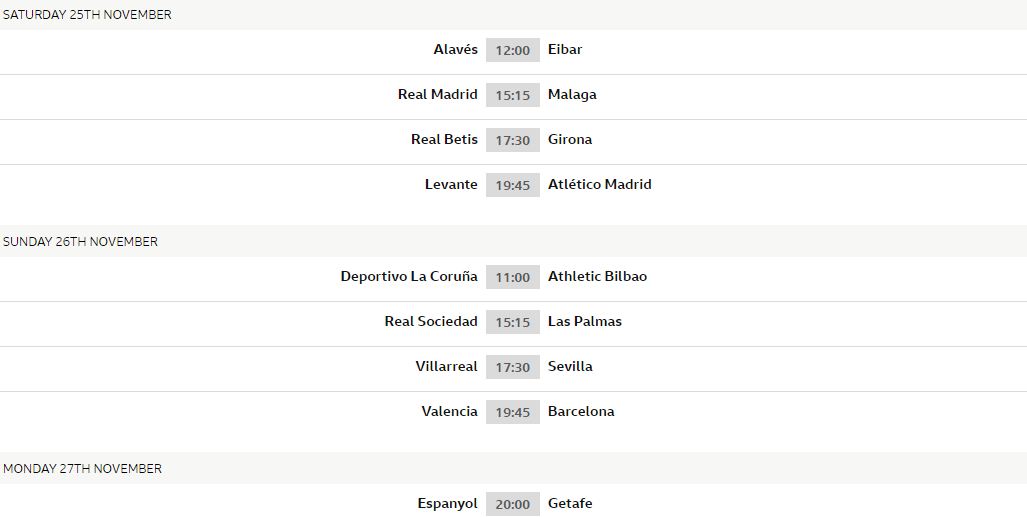The height and width of the screenshot is (517, 1027).
Task: Open the 11:00 Deportivo vs Athletic Bilbao match
Action: pos(512,277)
